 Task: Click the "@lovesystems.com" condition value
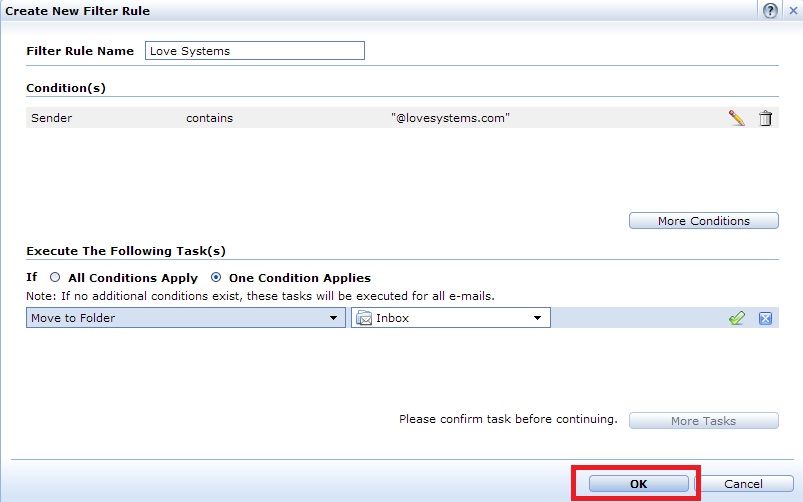coord(450,118)
